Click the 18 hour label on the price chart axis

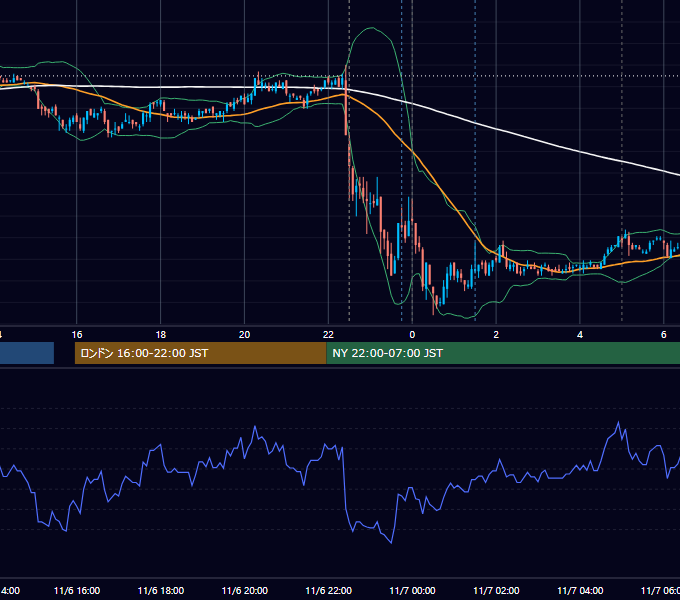[x=160, y=335]
